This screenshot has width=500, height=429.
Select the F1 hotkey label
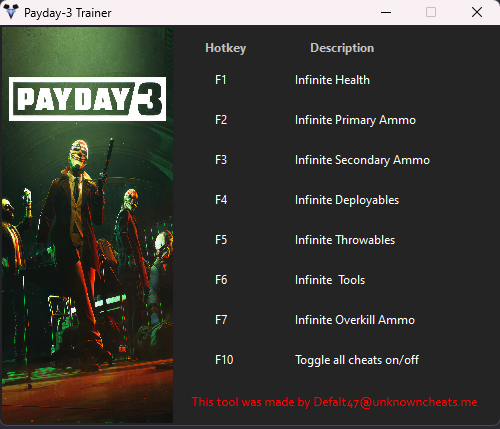(x=221, y=80)
